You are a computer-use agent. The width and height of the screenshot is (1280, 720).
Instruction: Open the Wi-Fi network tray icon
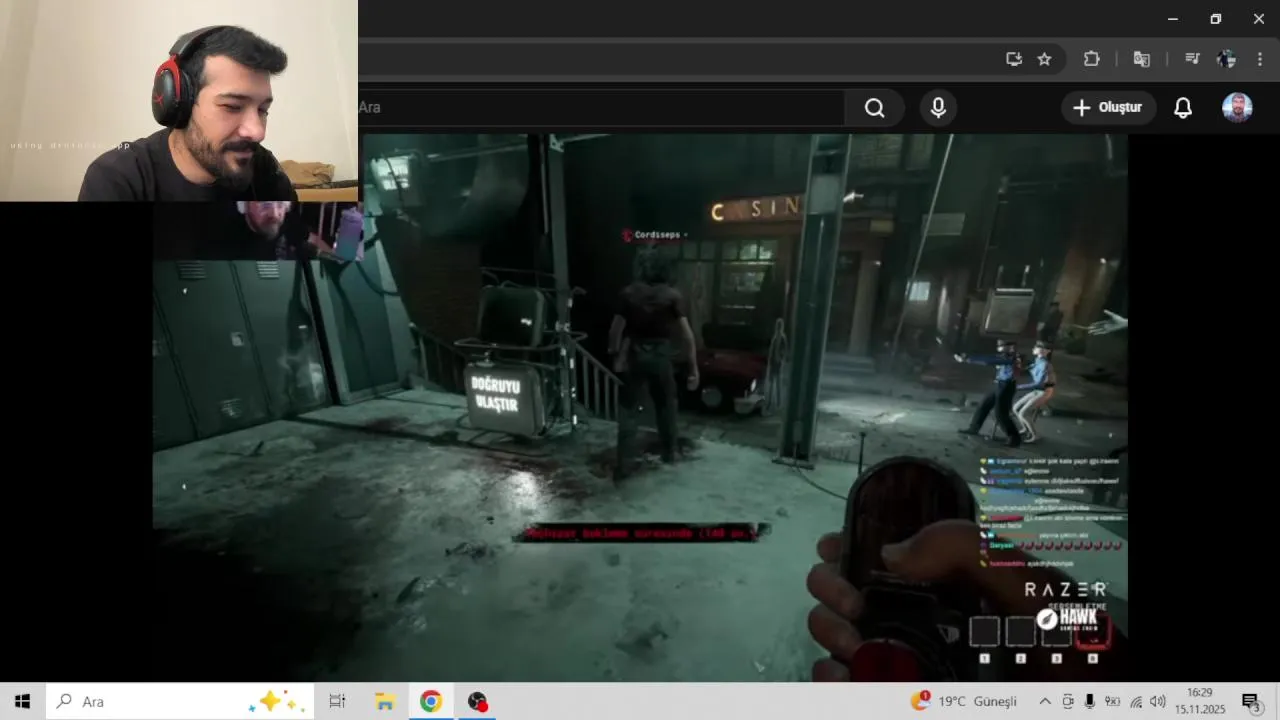click(1136, 702)
